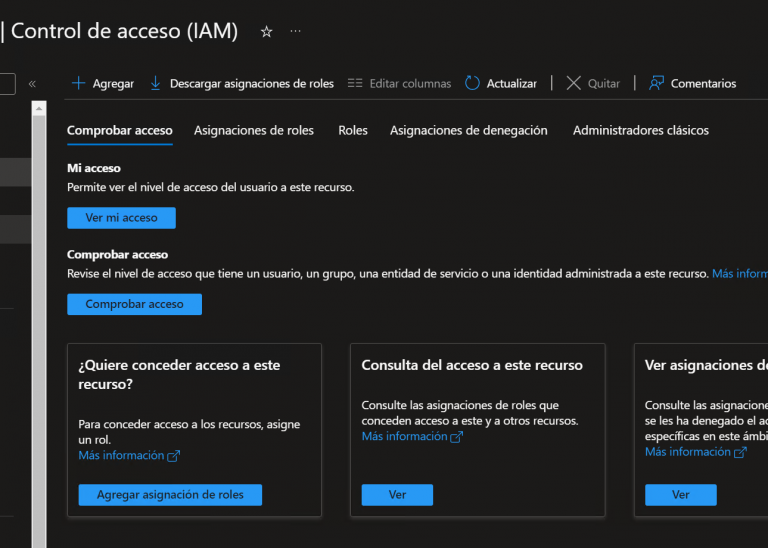Click the Quitar X icon
This screenshot has width=768, height=548.
(x=573, y=84)
